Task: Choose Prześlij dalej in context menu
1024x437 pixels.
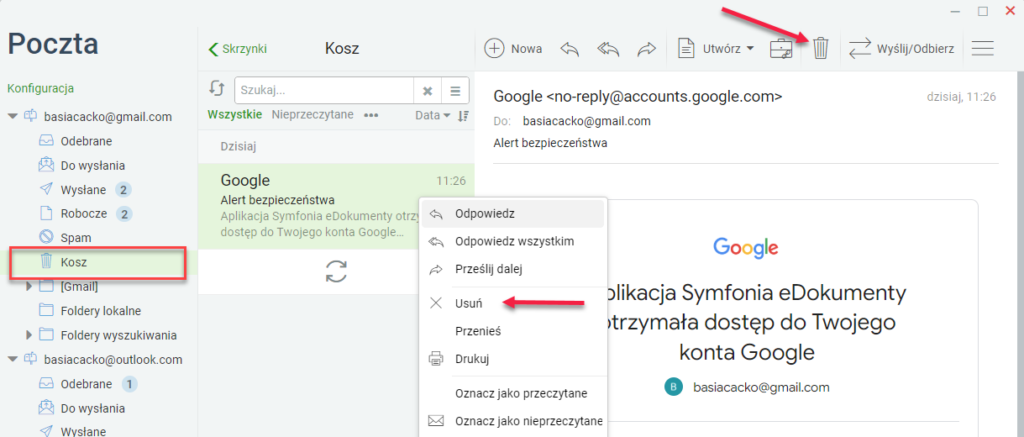Action: pyautogui.click(x=513, y=268)
